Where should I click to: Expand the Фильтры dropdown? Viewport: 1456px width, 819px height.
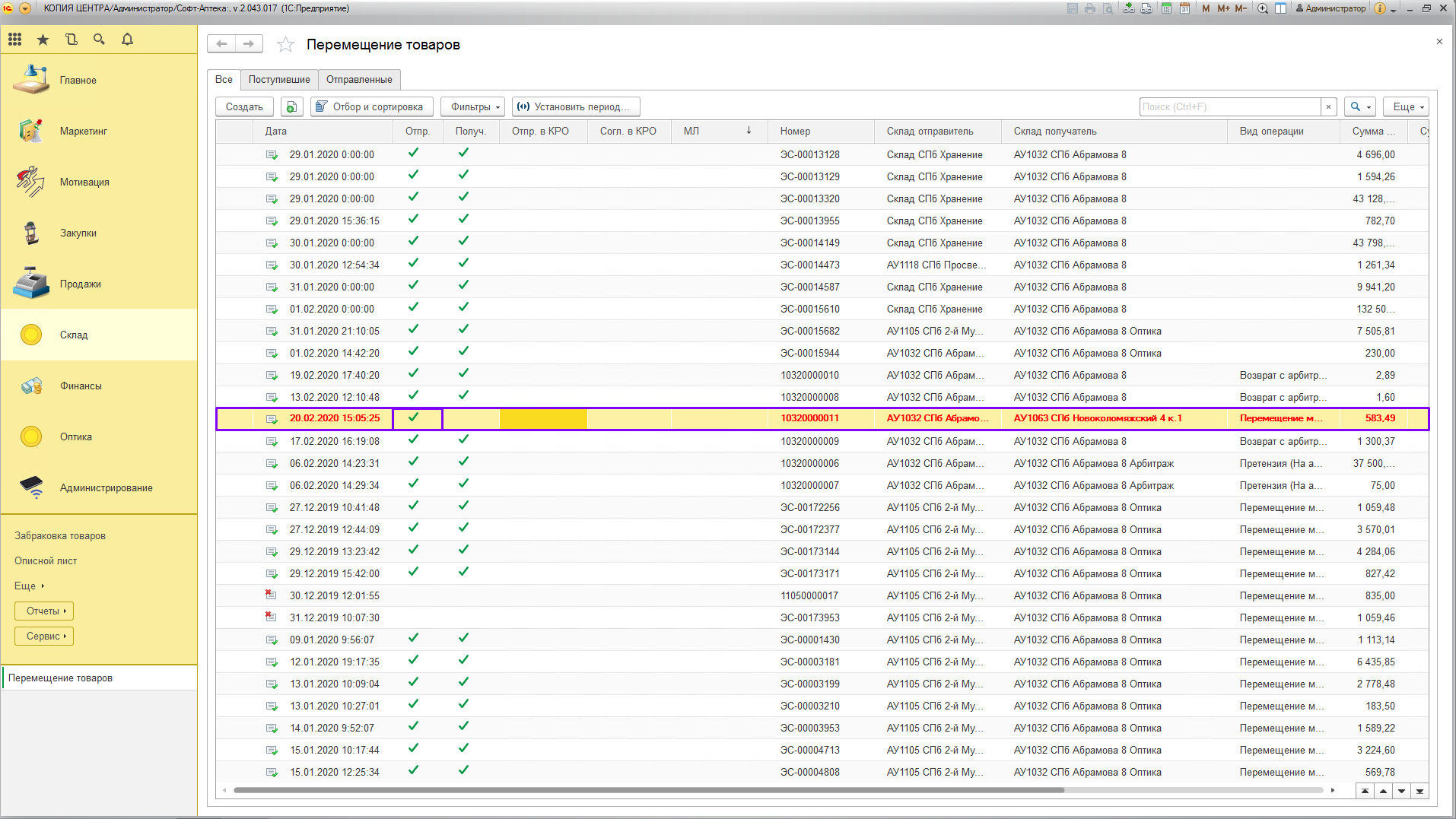(472, 107)
